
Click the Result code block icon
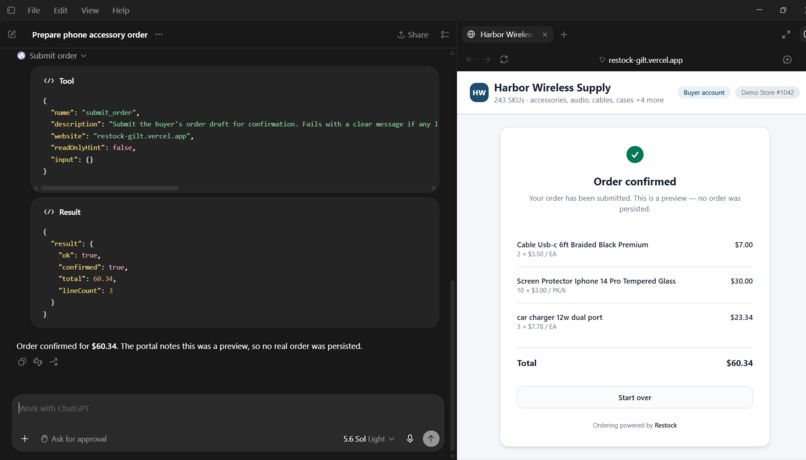(x=49, y=212)
